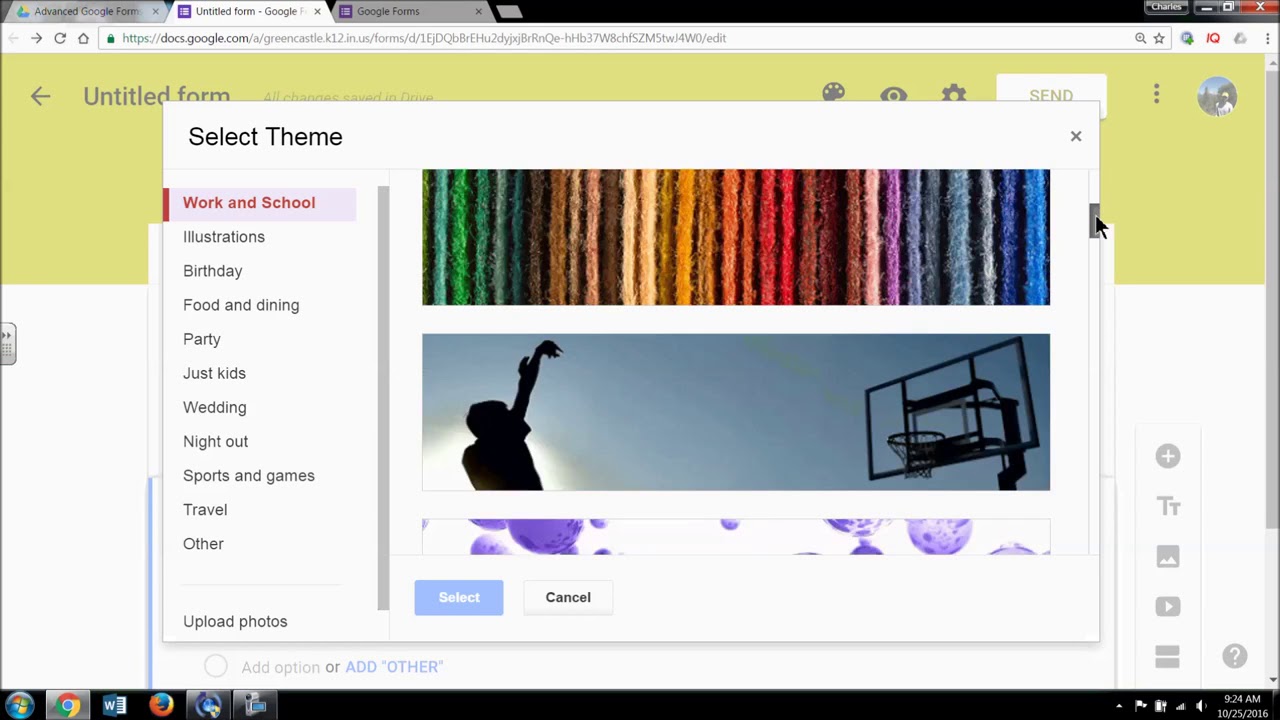Viewport: 1280px width, 720px height.
Task: Click the add video icon
Action: (x=1168, y=606)
